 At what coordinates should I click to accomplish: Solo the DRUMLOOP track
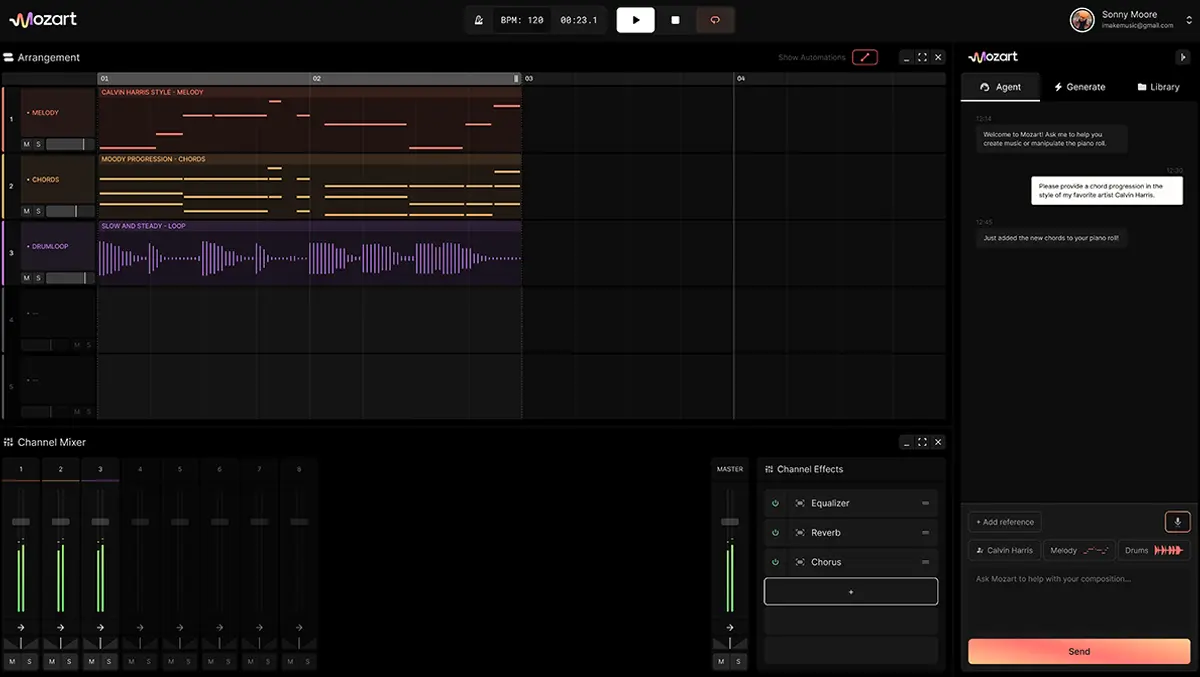pyautogui.click(x=38, y=278)
